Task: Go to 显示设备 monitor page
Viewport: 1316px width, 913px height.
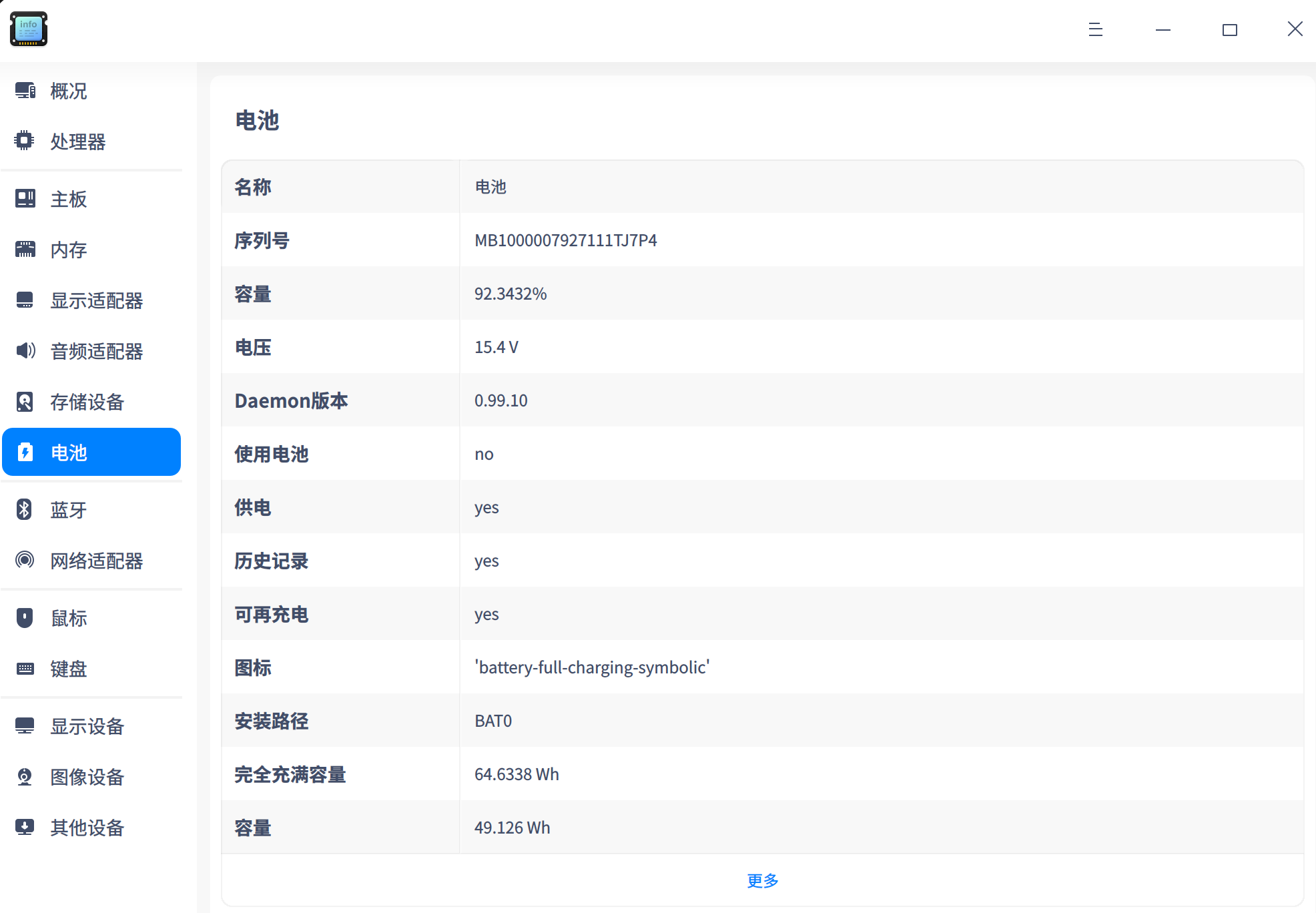Action: click(x=87, y=726)
